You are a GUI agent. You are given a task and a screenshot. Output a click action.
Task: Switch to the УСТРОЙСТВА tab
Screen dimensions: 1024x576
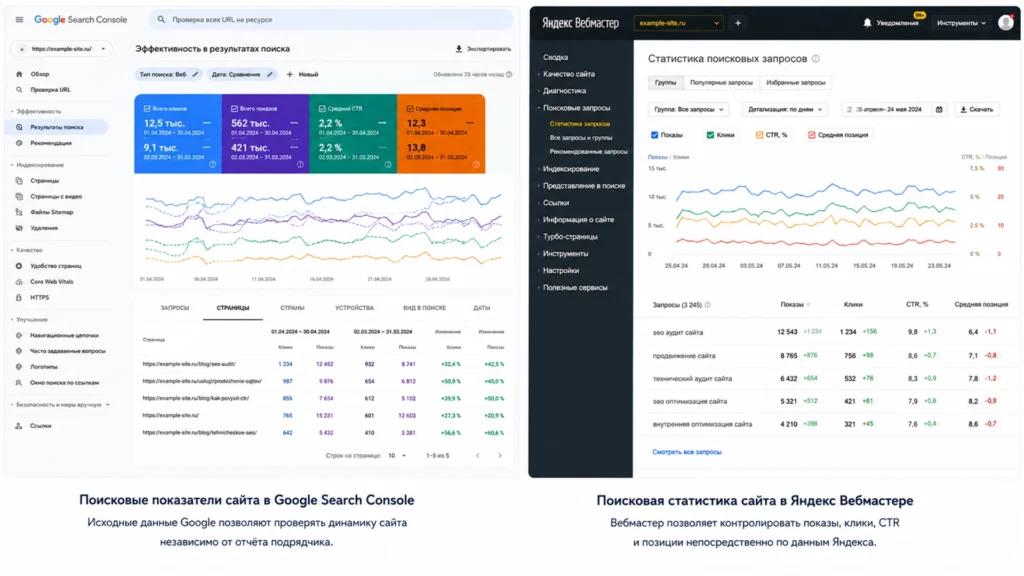pyautogui.click(x=355, y=308)
